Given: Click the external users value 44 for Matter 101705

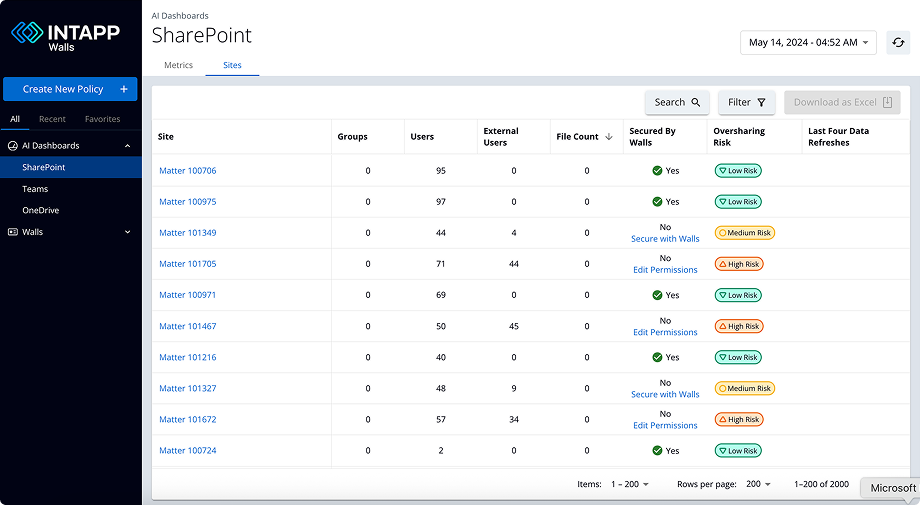Looking at the screenshot, I should (x=514, y=264).
